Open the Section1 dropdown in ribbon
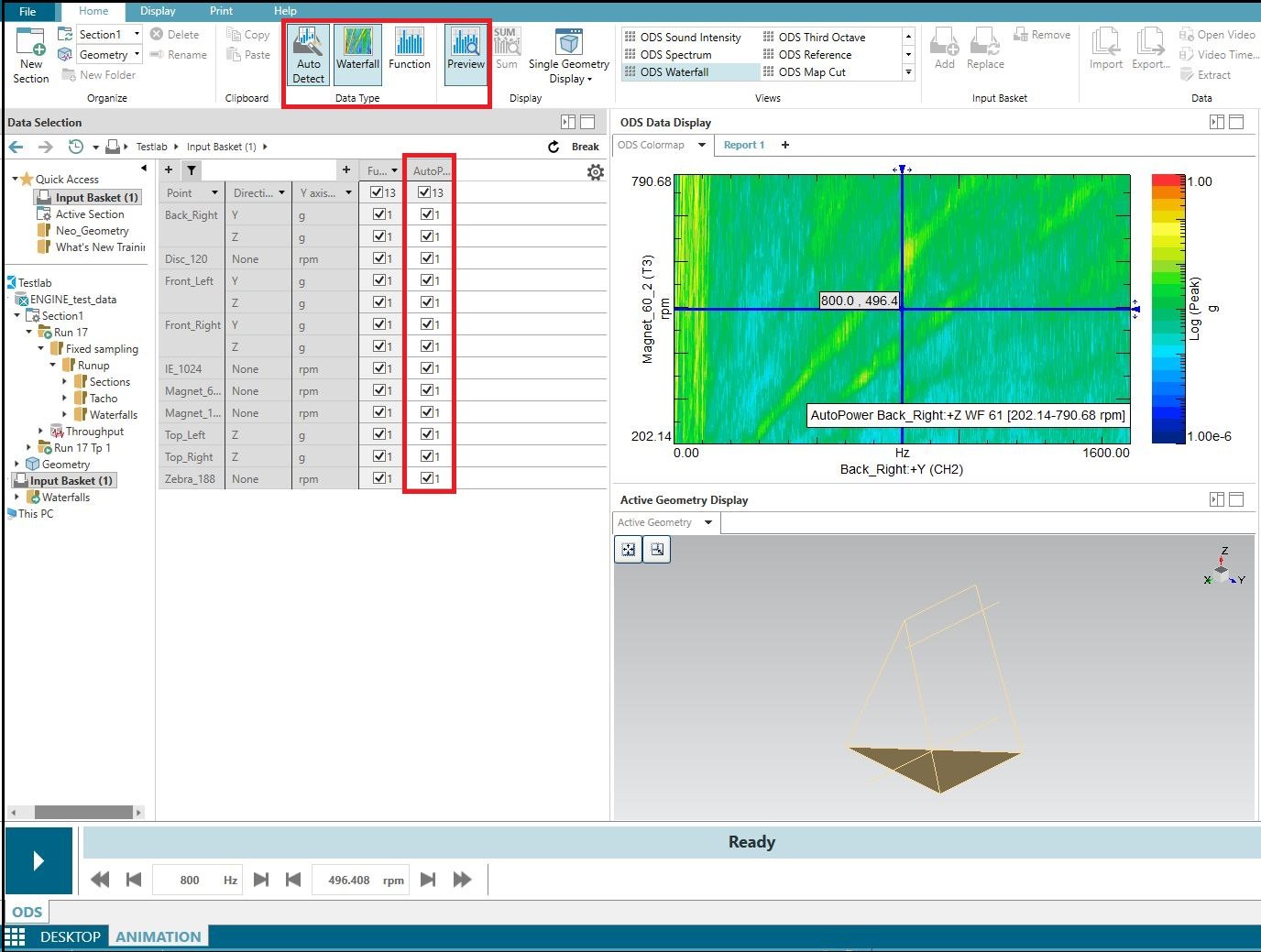The width and height of the screenshot is (1261, 952). [137, 34]
